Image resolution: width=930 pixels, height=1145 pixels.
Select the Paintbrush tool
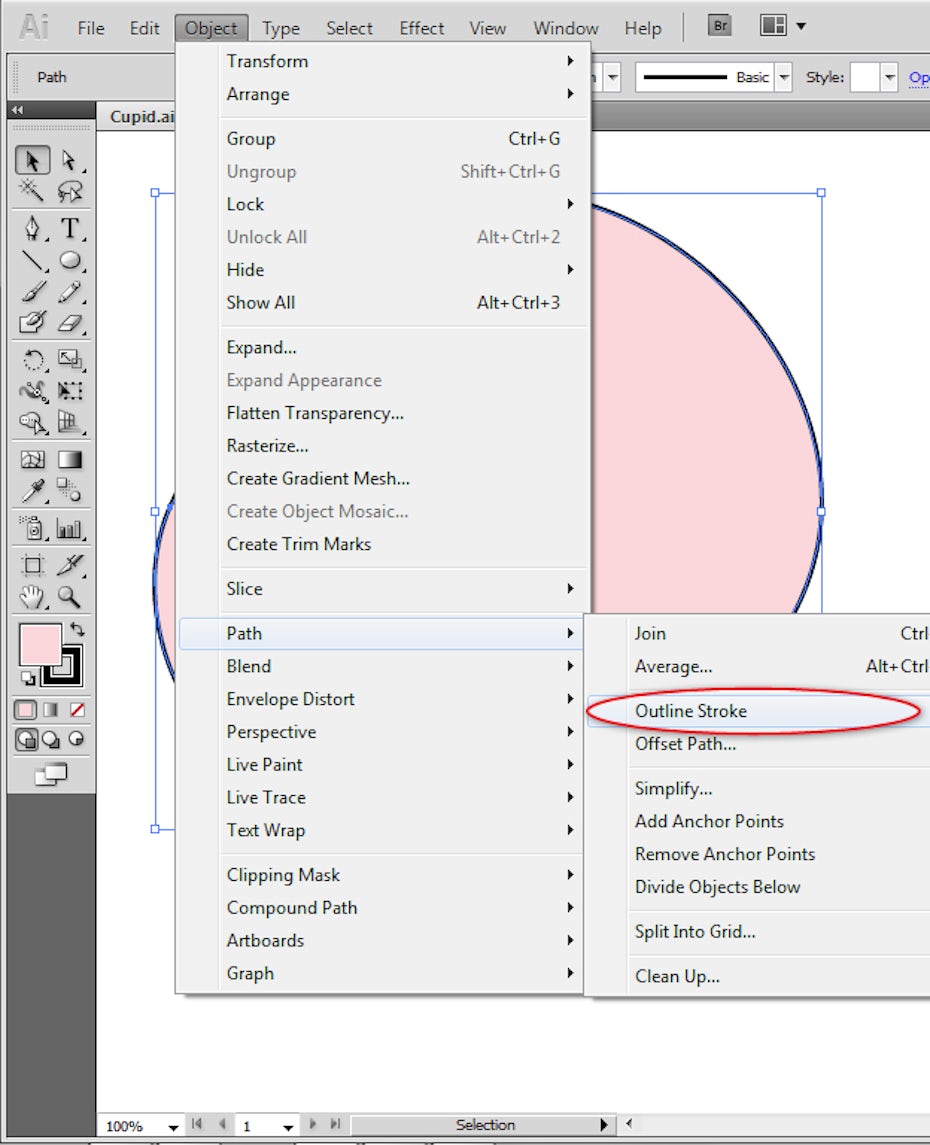pyautogui.click(x=32, y=292)
